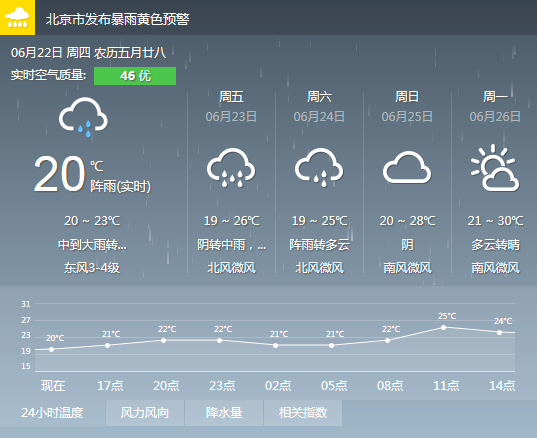The height and width of the screenshot is (438, 537).
Task: Select the 周五 day heading
Action: click(231, 97)
